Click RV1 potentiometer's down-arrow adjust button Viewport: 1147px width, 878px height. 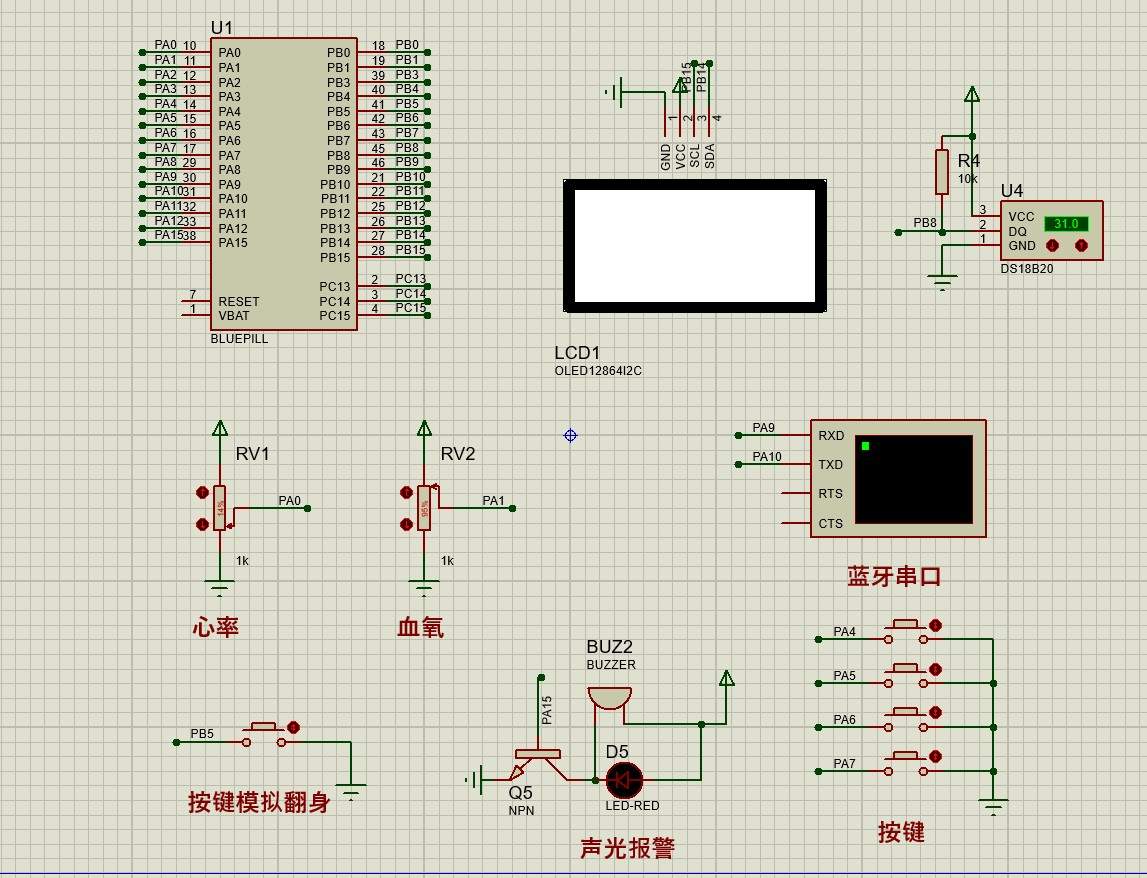pyautogui.click(x=203, y=524)
